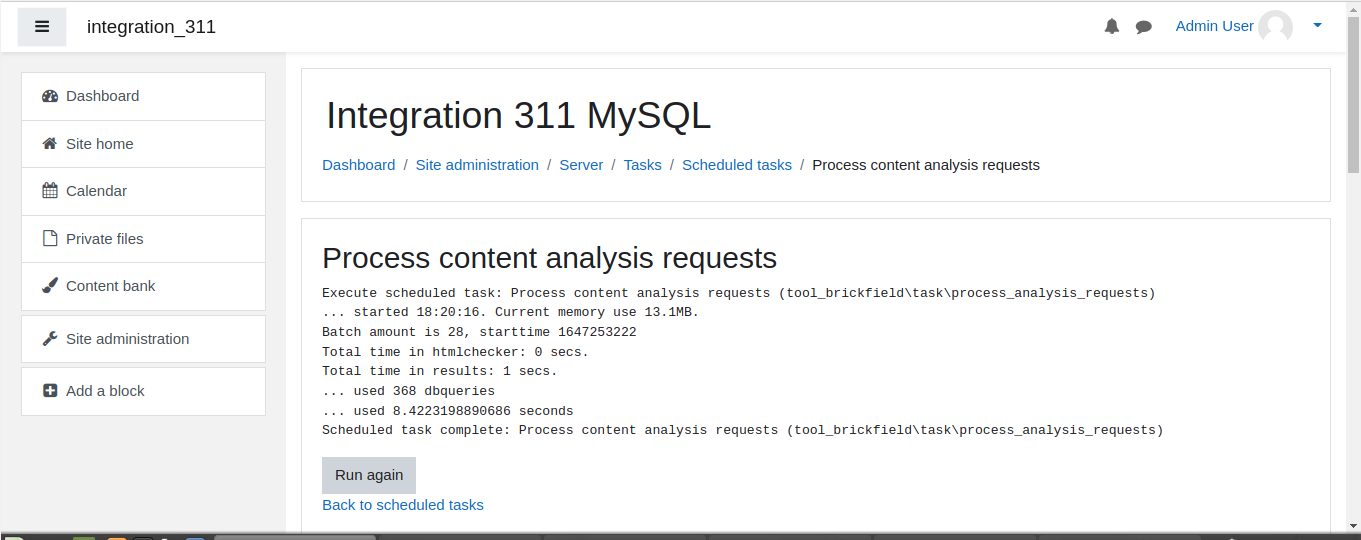The width and height of the screenshot is (1361, 540).
Task: Click the Content bank brush icon
Action: point(50,286)
